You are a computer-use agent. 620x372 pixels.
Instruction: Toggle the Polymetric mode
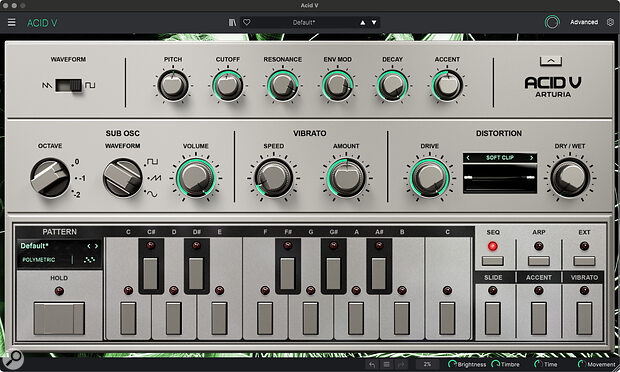39,260
